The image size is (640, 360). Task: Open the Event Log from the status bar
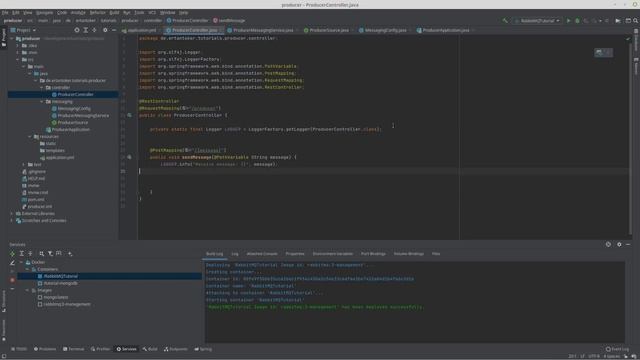[x=618, y=349]
